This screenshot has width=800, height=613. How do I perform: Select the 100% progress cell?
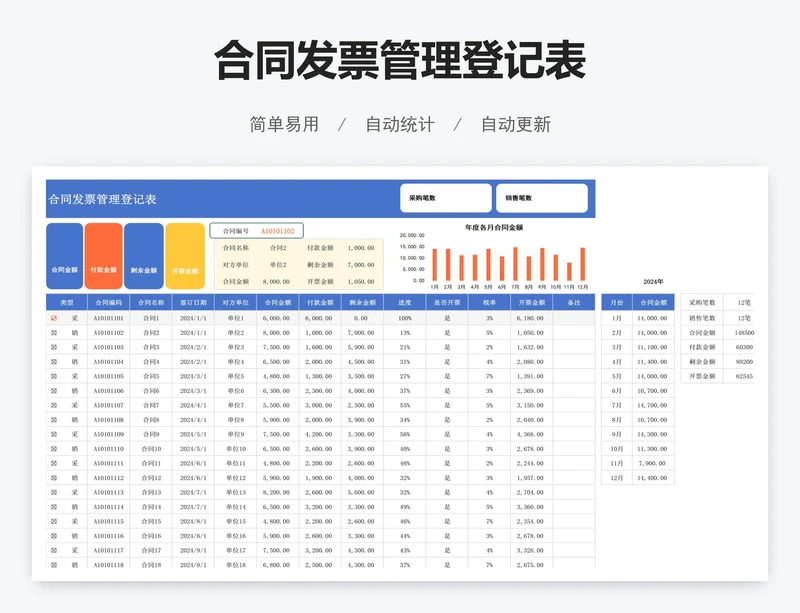(x=405, y=318)
